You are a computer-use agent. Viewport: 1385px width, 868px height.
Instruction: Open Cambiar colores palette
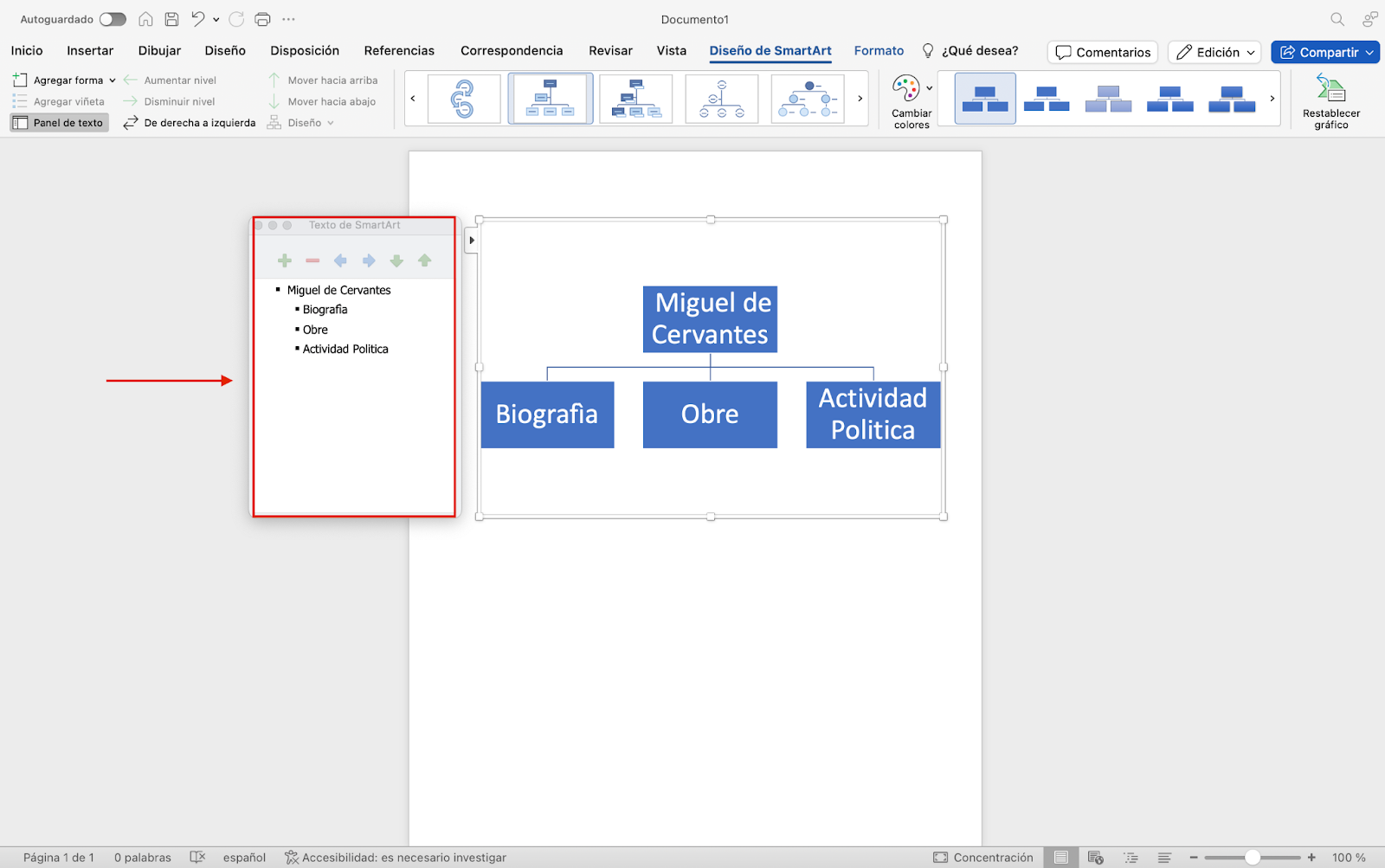tap(912, 101)
